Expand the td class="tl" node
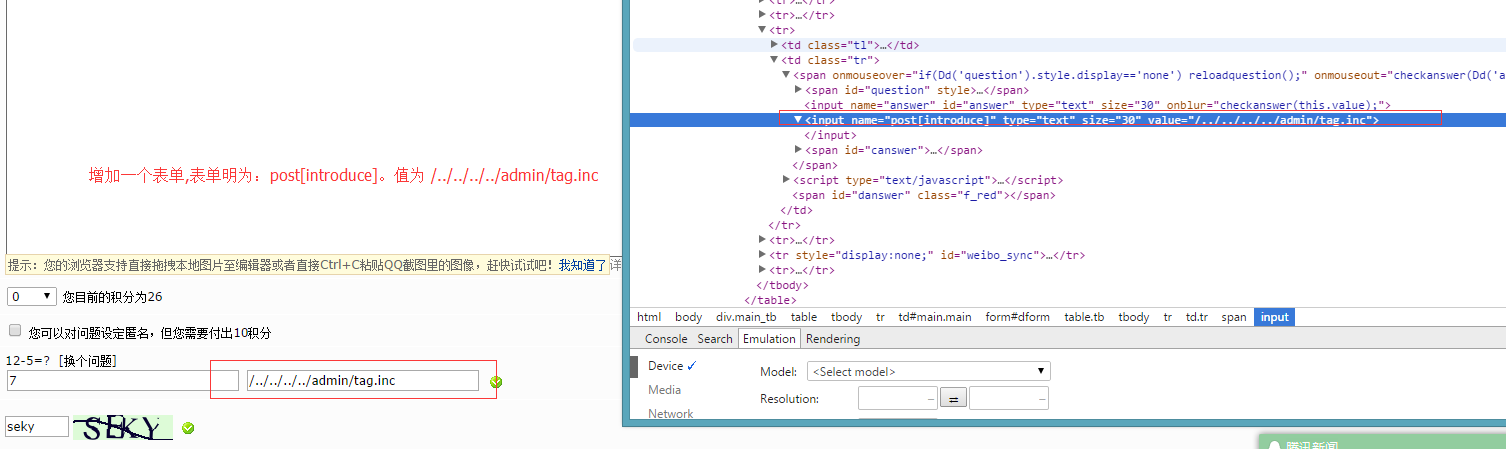This screenshot has height=449, width=1506. (x=774, y=45)
